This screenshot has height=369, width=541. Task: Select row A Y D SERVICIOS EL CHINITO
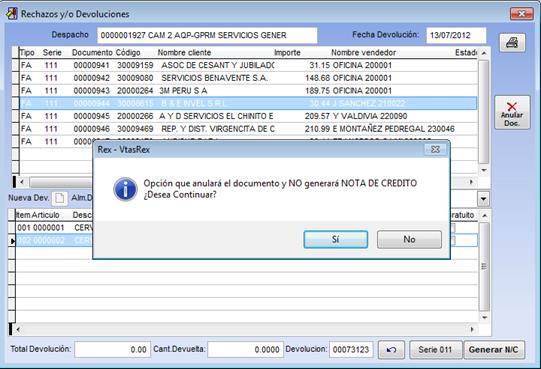(248, 116)
